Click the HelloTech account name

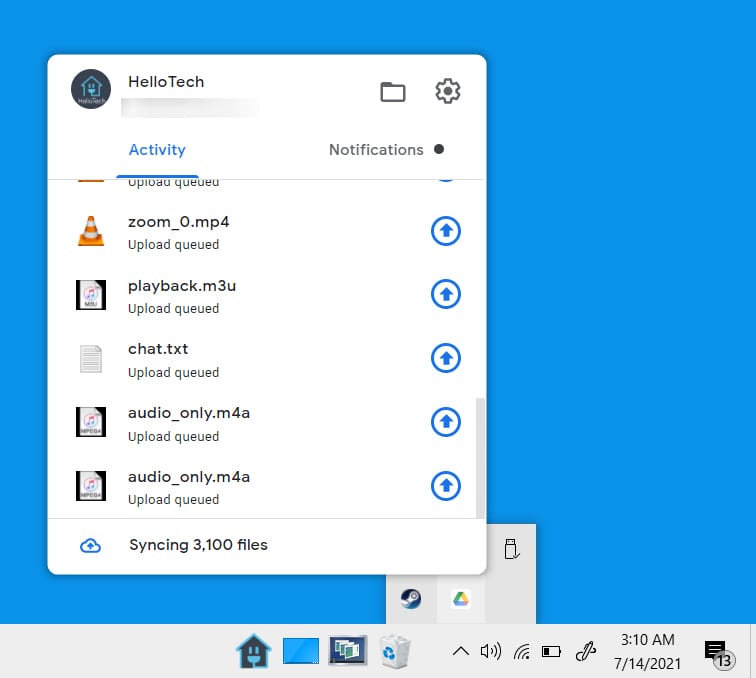(166, 82)
